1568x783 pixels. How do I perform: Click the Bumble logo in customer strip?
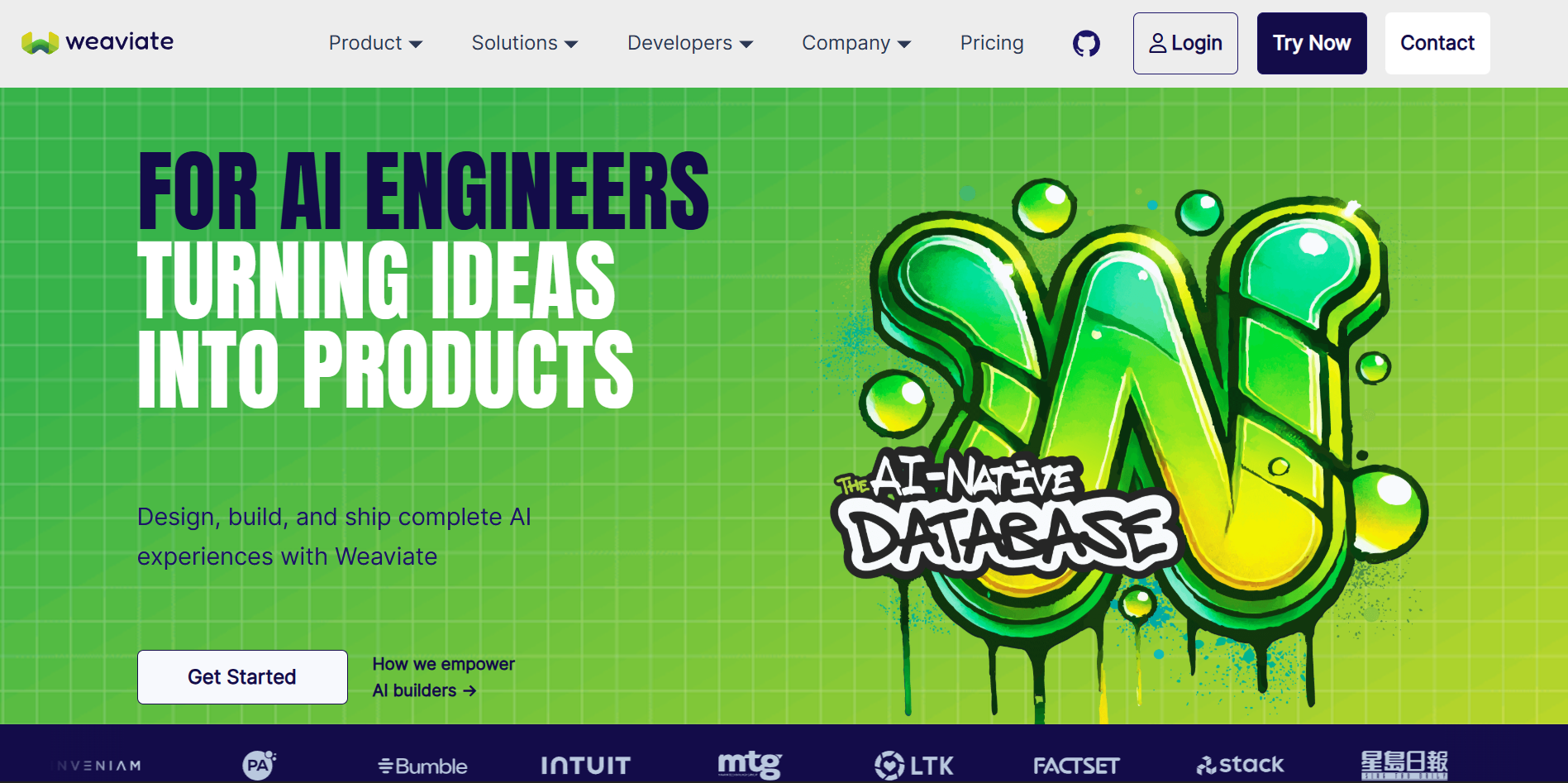(422, 766)
